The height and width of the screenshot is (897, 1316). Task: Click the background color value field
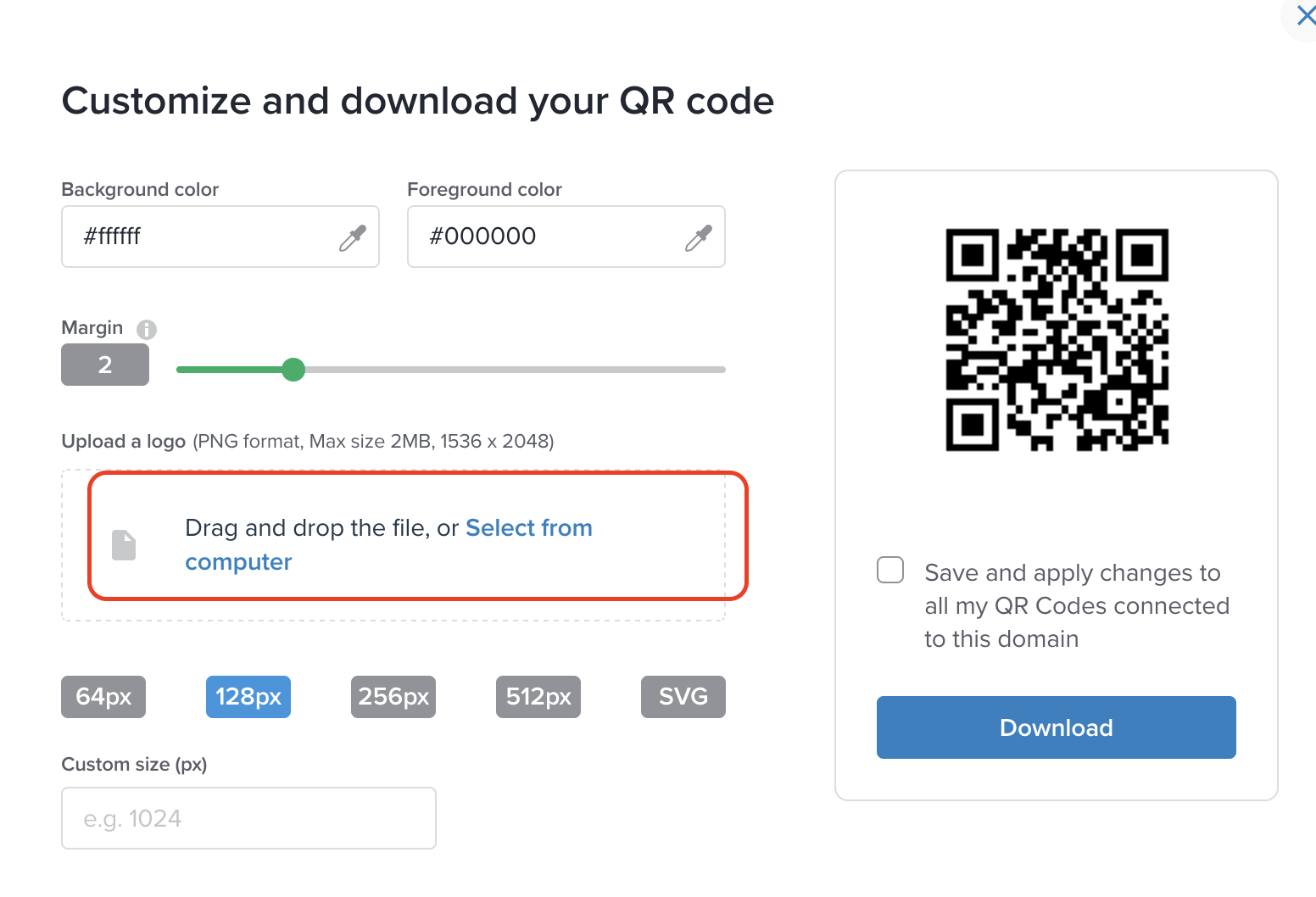tap(195, 237)
